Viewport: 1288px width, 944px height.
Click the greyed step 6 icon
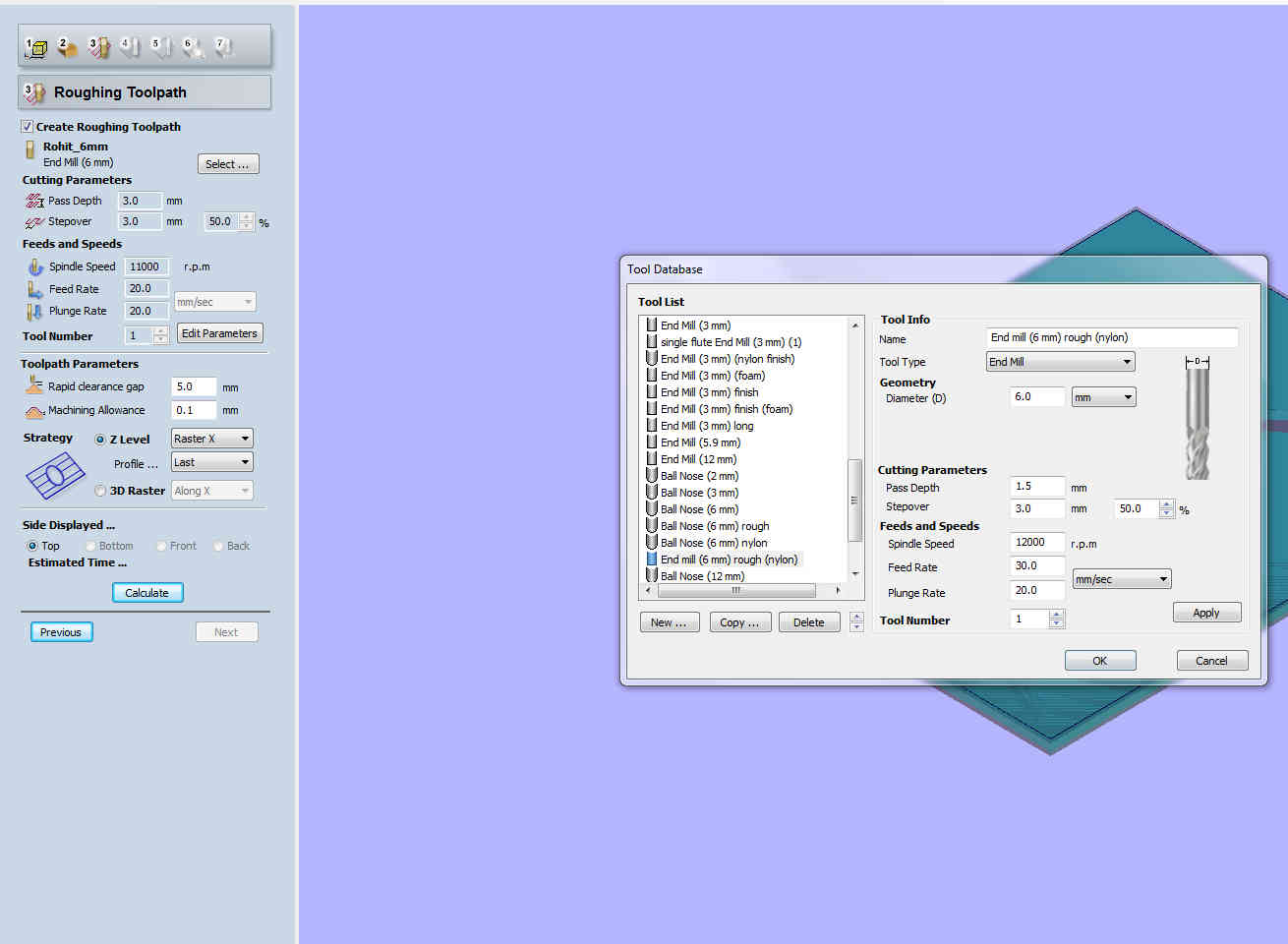point(193,47)
